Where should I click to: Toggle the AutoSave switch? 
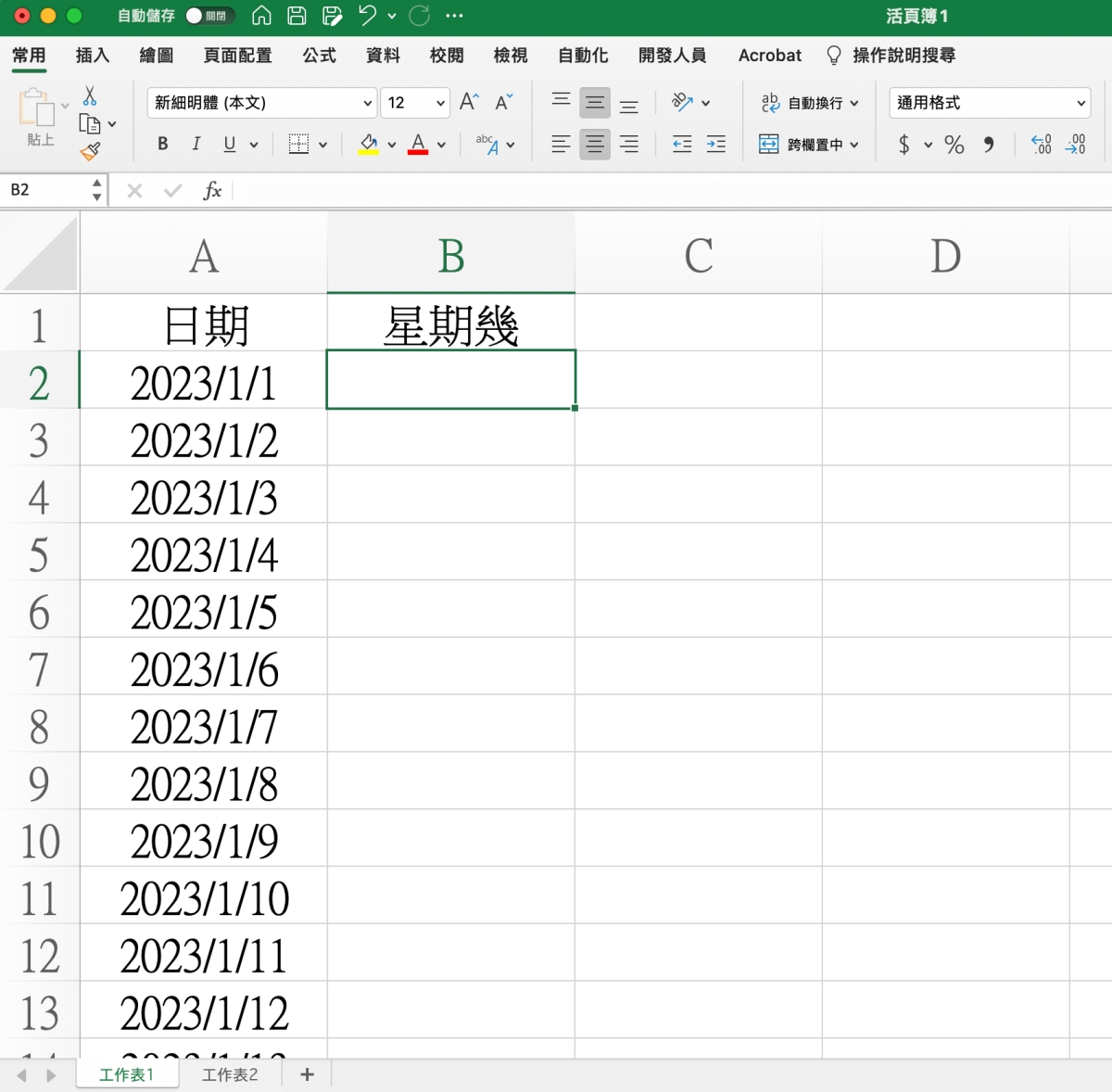pyautogui.click(x=208, y=16)
